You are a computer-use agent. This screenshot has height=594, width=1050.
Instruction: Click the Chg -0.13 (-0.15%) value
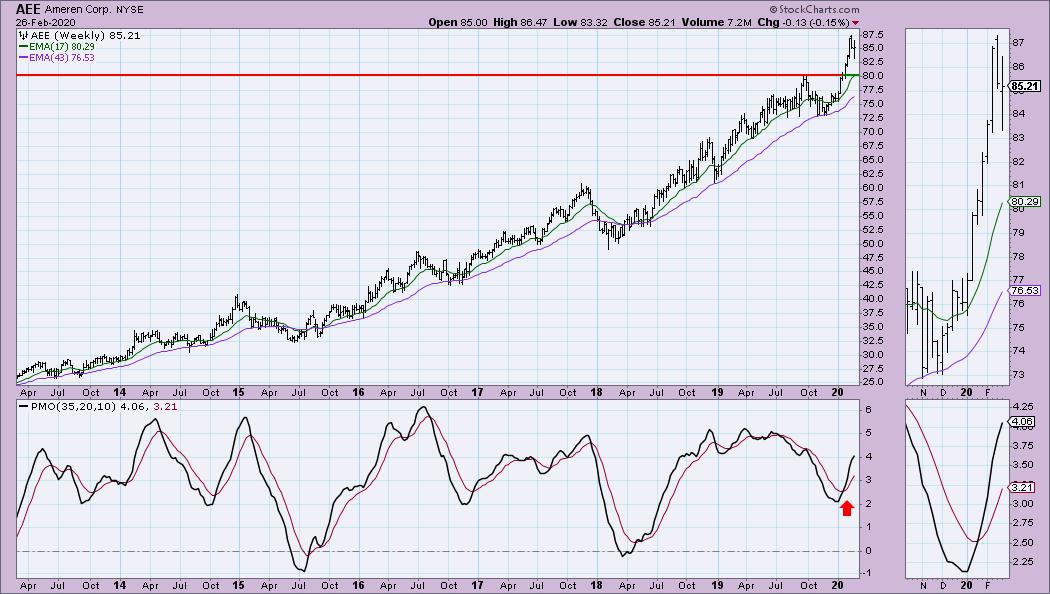[804, 22]
